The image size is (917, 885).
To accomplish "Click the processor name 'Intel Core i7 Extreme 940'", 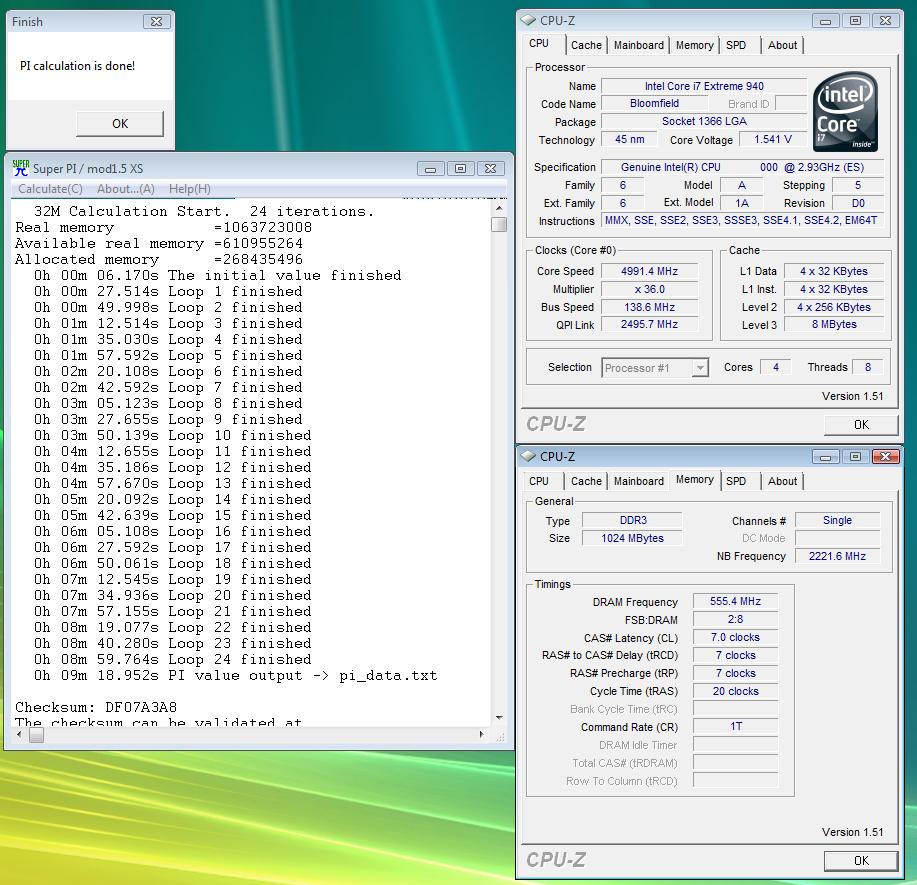I will (x=704, y=86).
